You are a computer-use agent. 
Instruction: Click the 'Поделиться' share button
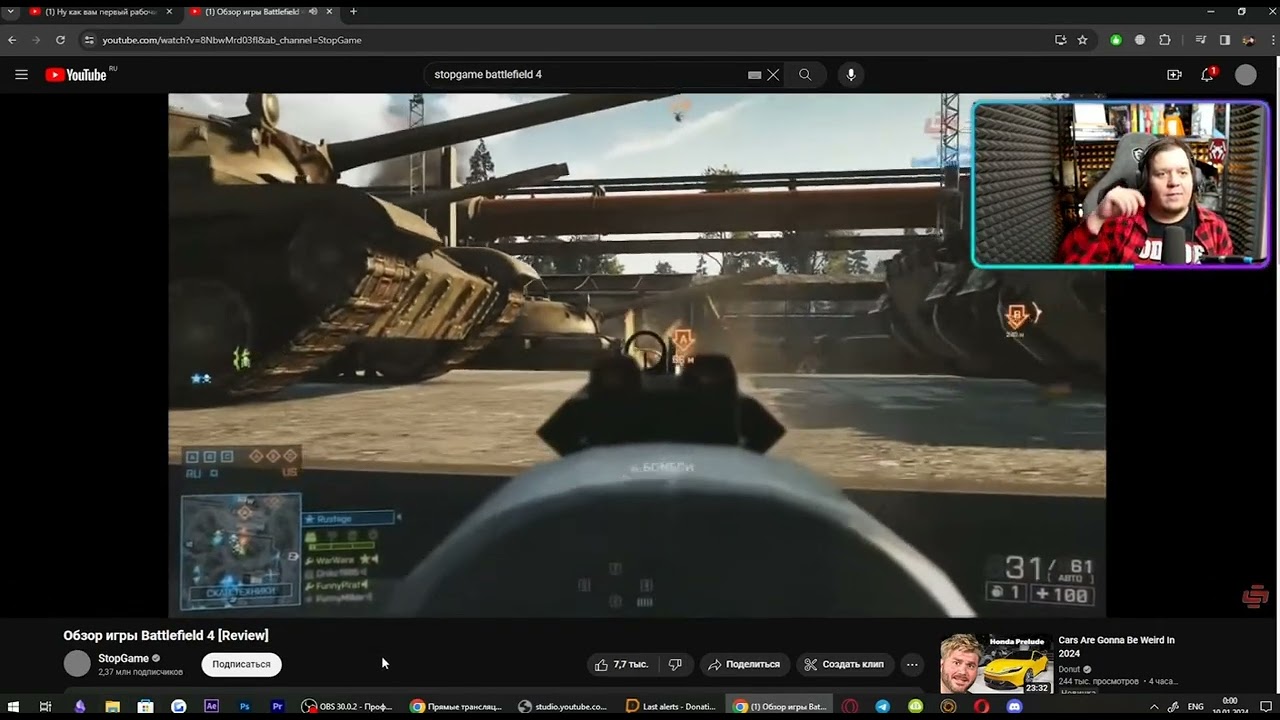pyautogui.click(x=744, y=664)
